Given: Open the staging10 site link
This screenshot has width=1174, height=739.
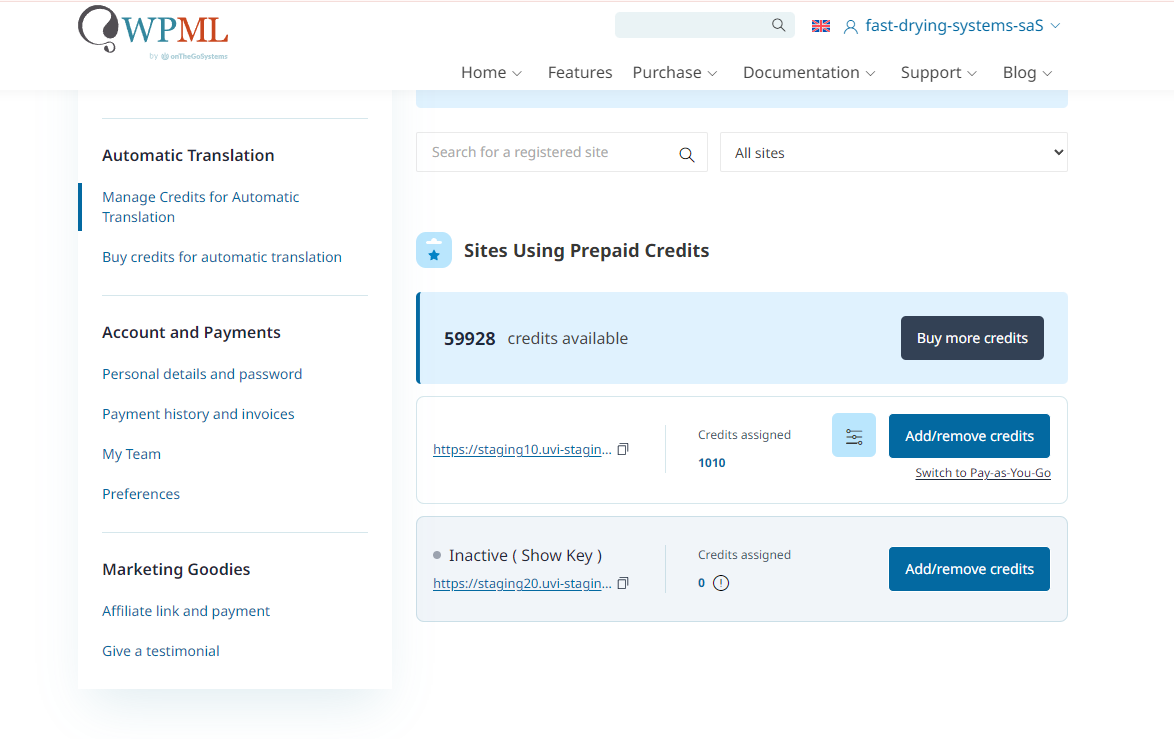Looking at the screenshot, I should tap(522, 450).
